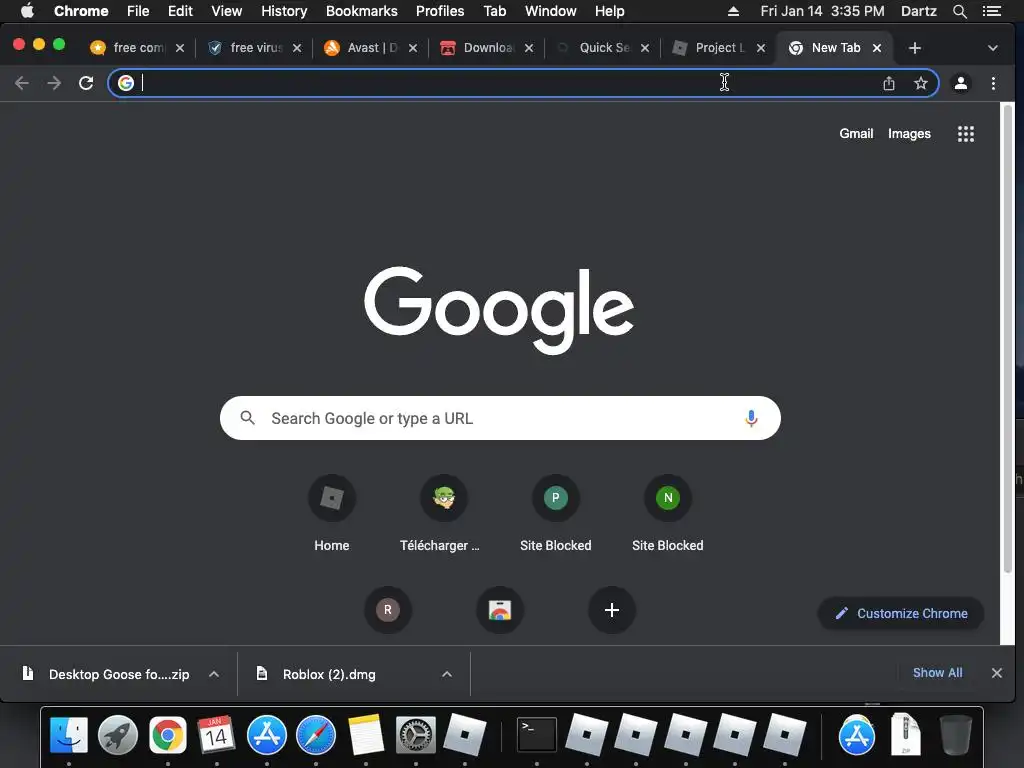Screen dimensions: 1024x768
Task: Open the Home shortcut tile
Action: (332, 514)
